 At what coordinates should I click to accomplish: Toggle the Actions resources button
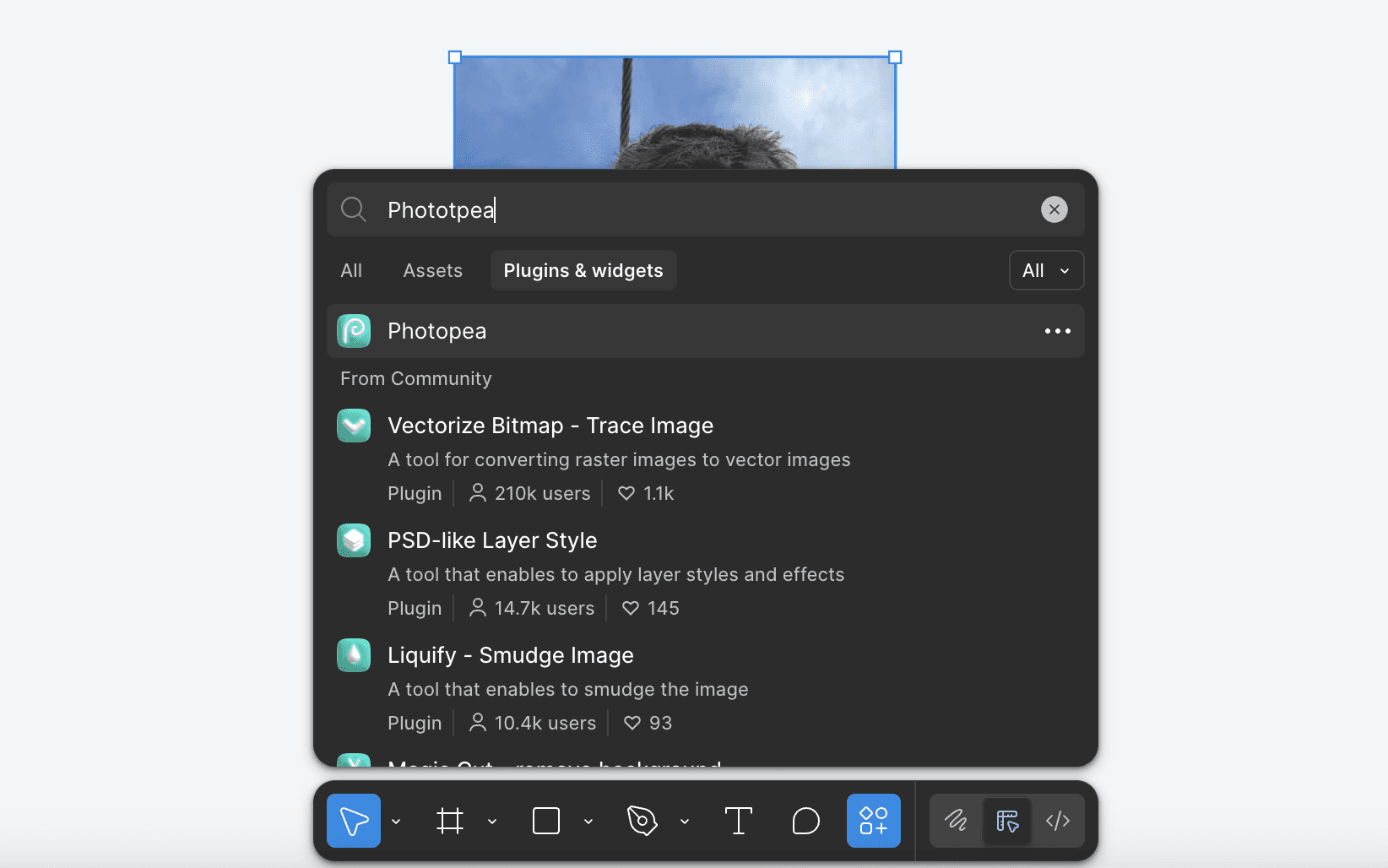coord(874,821)
